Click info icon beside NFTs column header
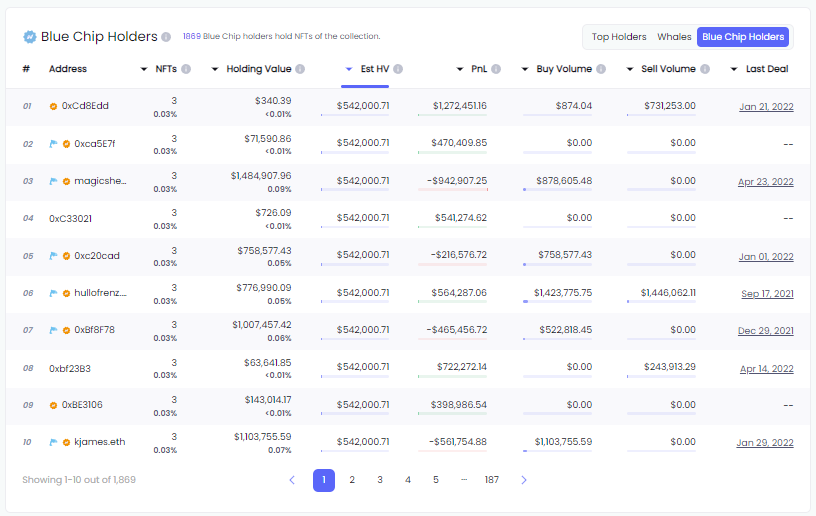Viewport: 816px width, 516px height. click(x=186, y=69)
